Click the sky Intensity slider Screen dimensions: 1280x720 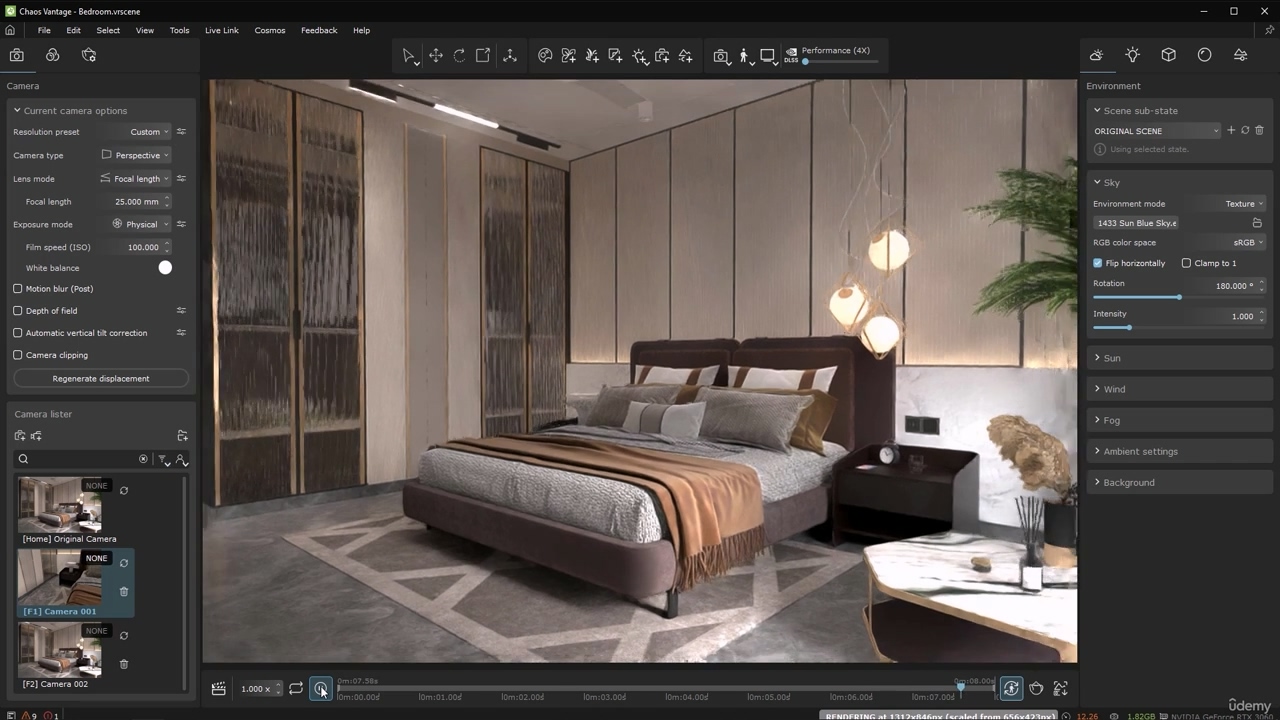1129,328
